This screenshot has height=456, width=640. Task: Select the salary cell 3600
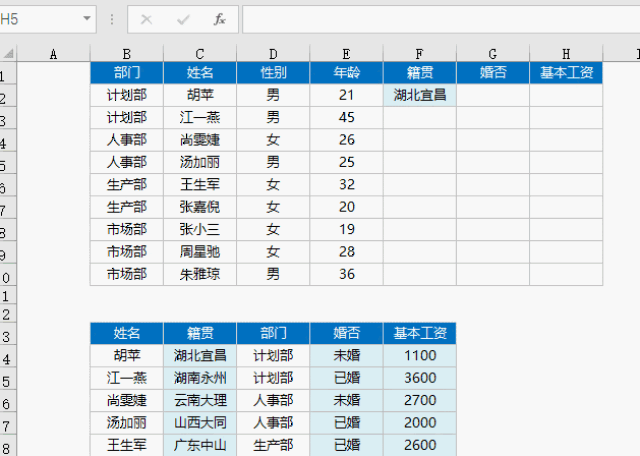[x=420, y=378]
